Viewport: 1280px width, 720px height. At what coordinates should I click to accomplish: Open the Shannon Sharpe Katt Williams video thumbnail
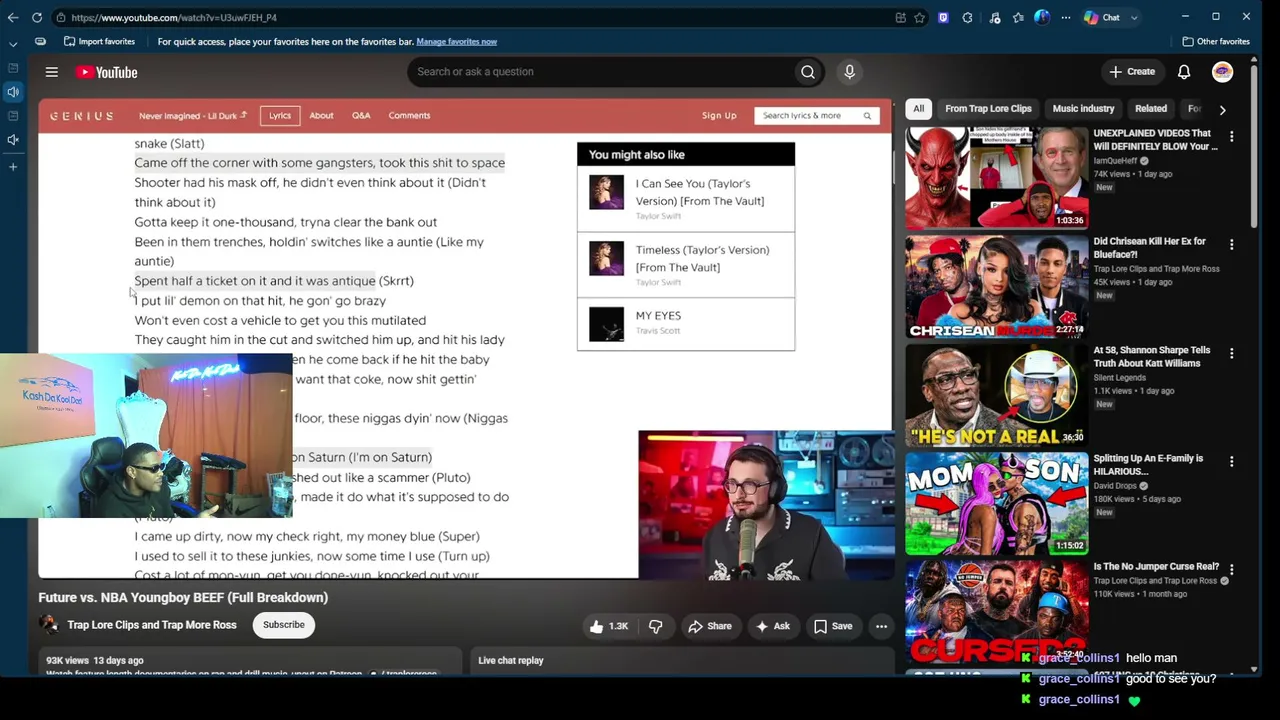point(996,395)
